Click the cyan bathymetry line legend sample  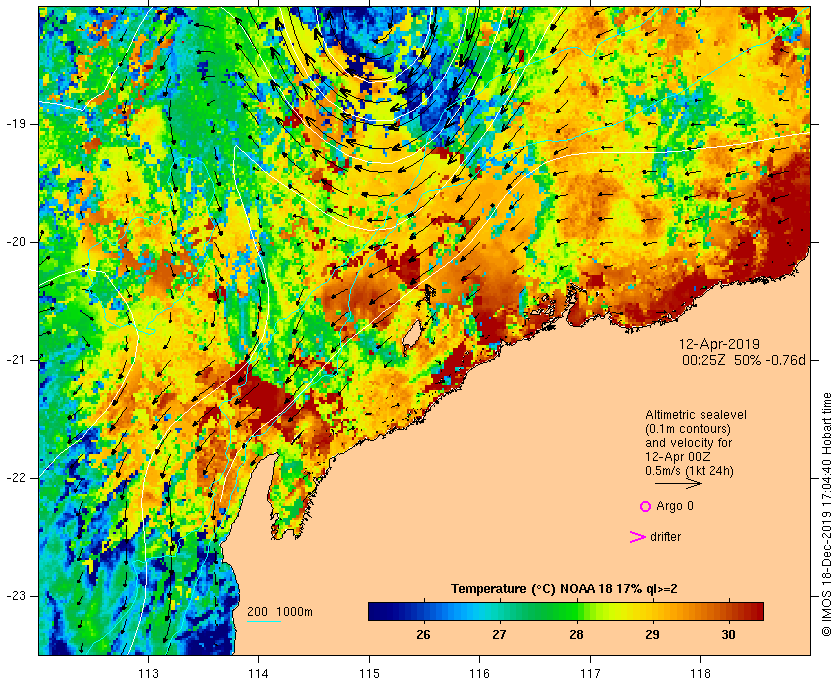point(264,622)
